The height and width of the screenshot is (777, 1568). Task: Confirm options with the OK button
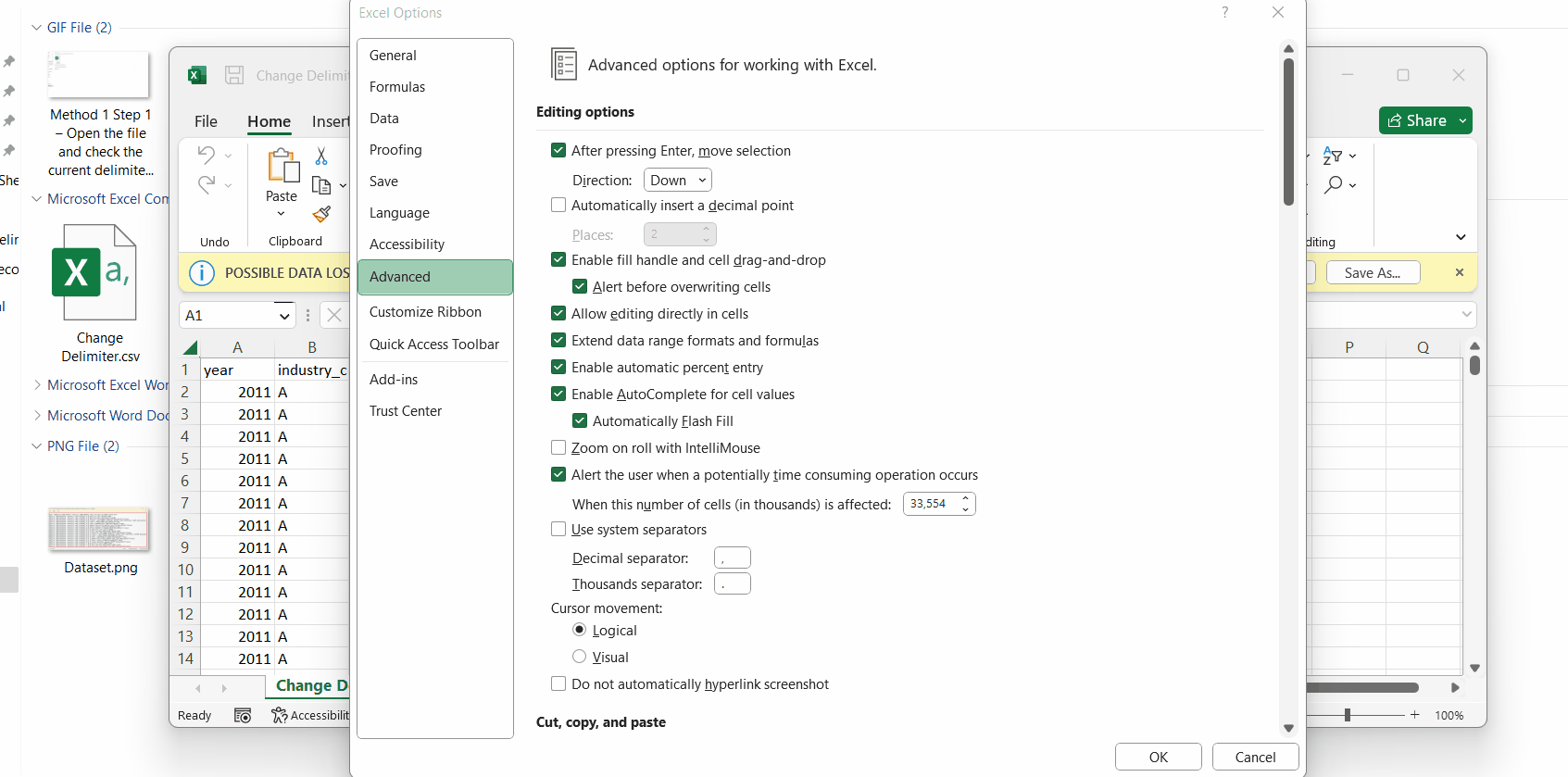click(1157, 757)
